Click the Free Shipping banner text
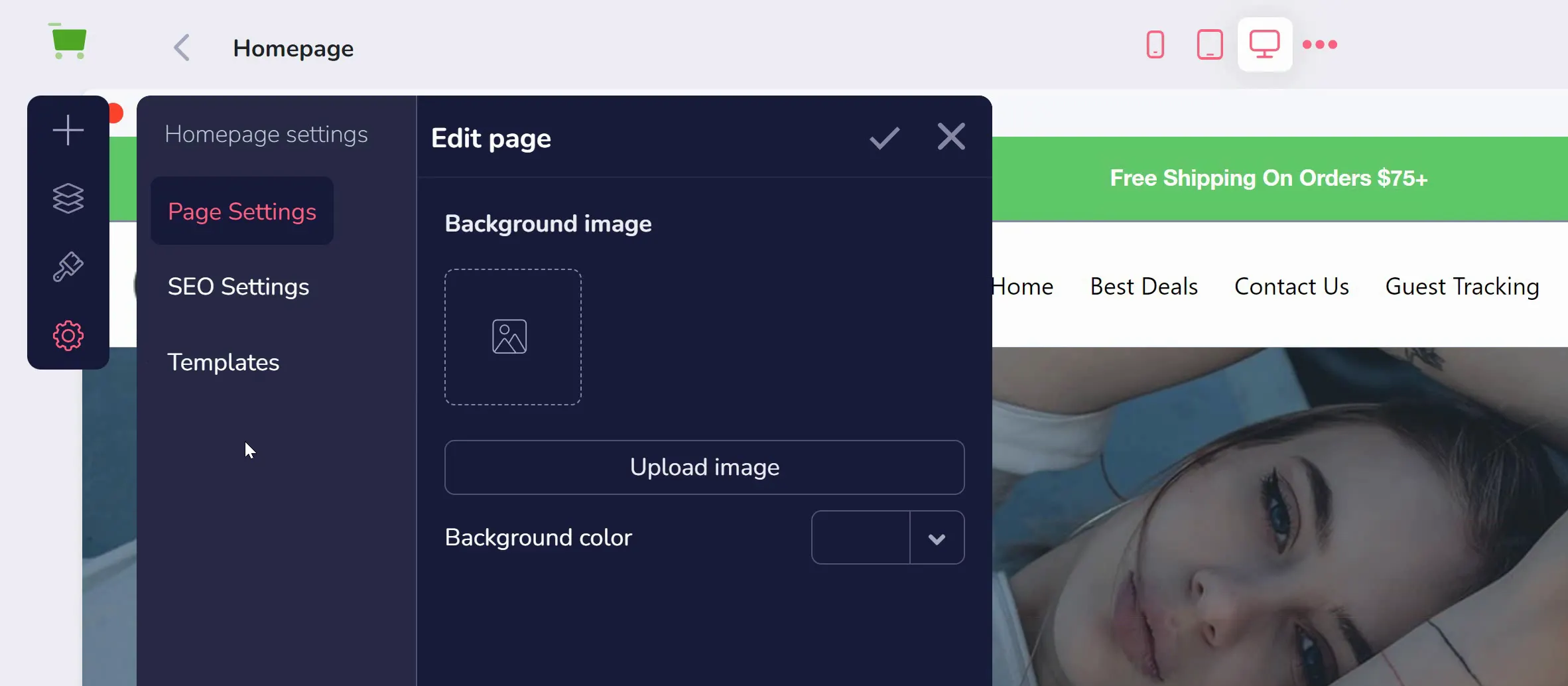Image resolution: width=1568 pixels, height=686 pixels. point(1269,178)
